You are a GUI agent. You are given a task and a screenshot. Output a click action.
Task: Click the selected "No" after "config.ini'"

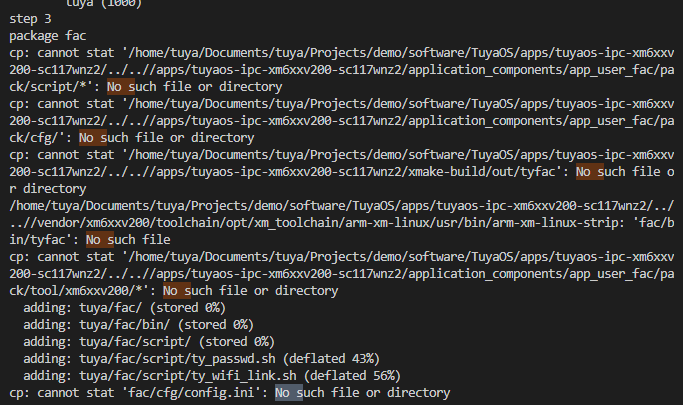click(286, 393)
